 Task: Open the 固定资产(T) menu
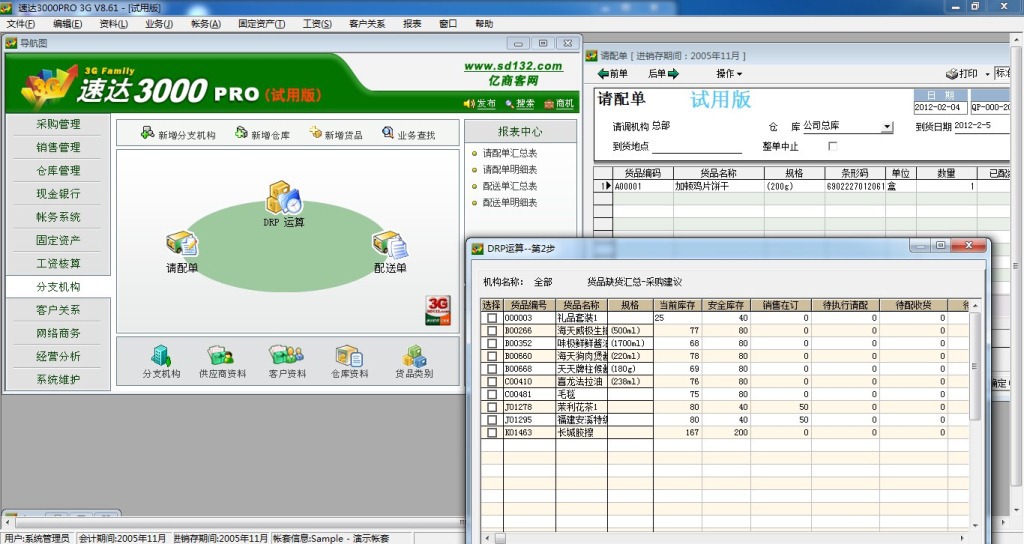261,24
